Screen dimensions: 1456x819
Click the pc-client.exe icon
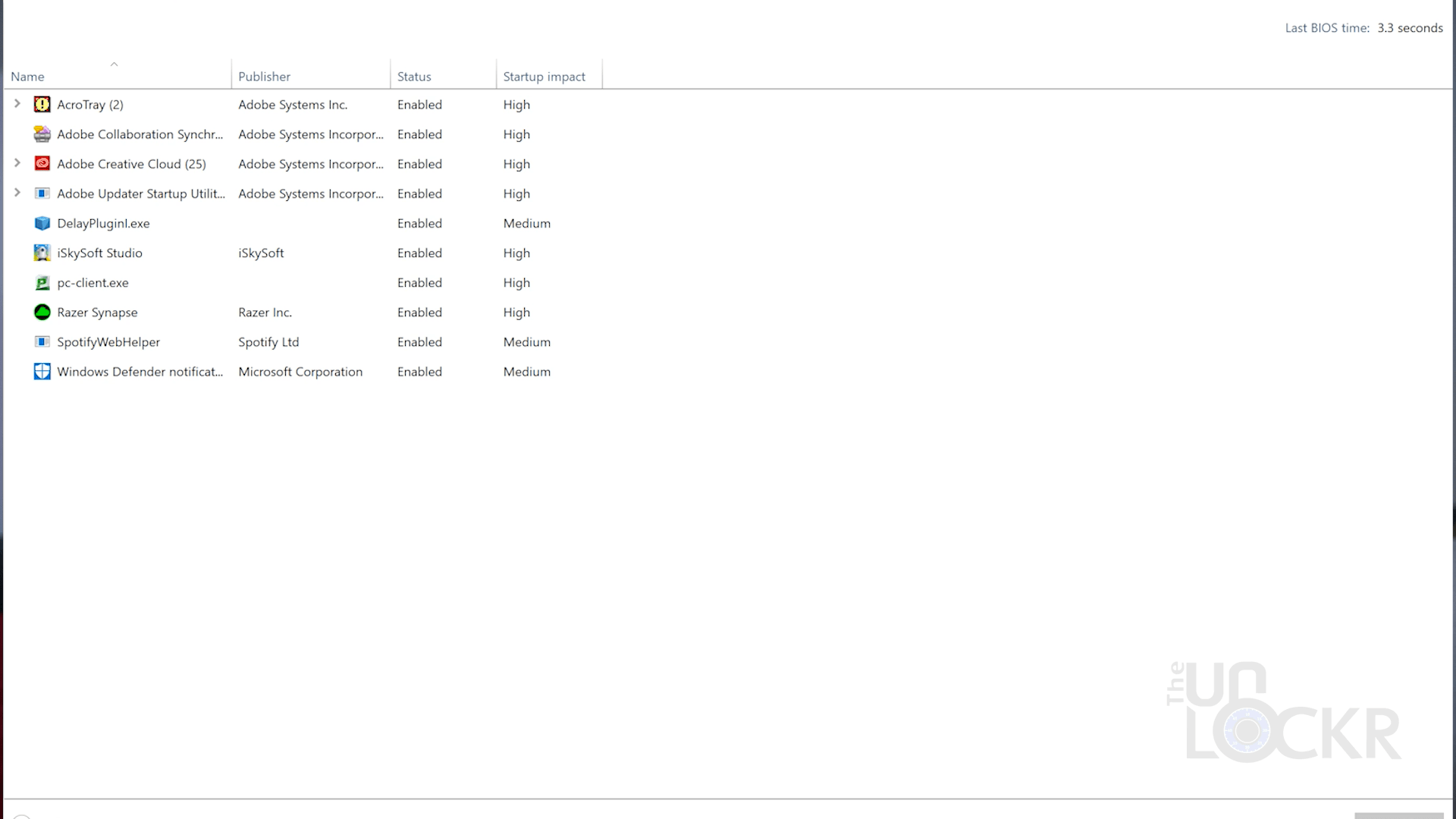pos(42,283)
